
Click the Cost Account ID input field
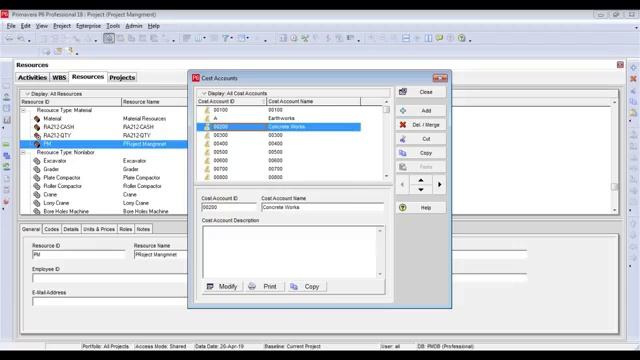(x=229, y=207)
